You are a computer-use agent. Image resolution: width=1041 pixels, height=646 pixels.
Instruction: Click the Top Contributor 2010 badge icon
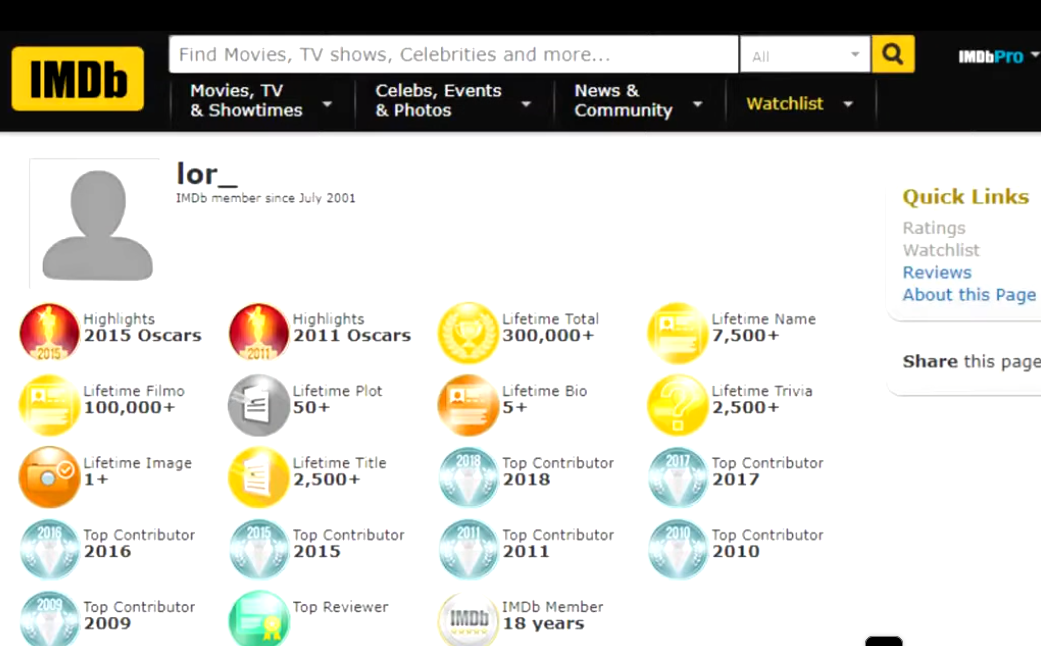coord(677,548)
